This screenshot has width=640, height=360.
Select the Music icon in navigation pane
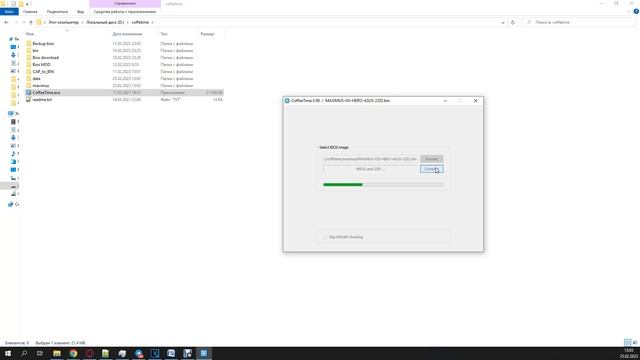[x=13, y=153]
